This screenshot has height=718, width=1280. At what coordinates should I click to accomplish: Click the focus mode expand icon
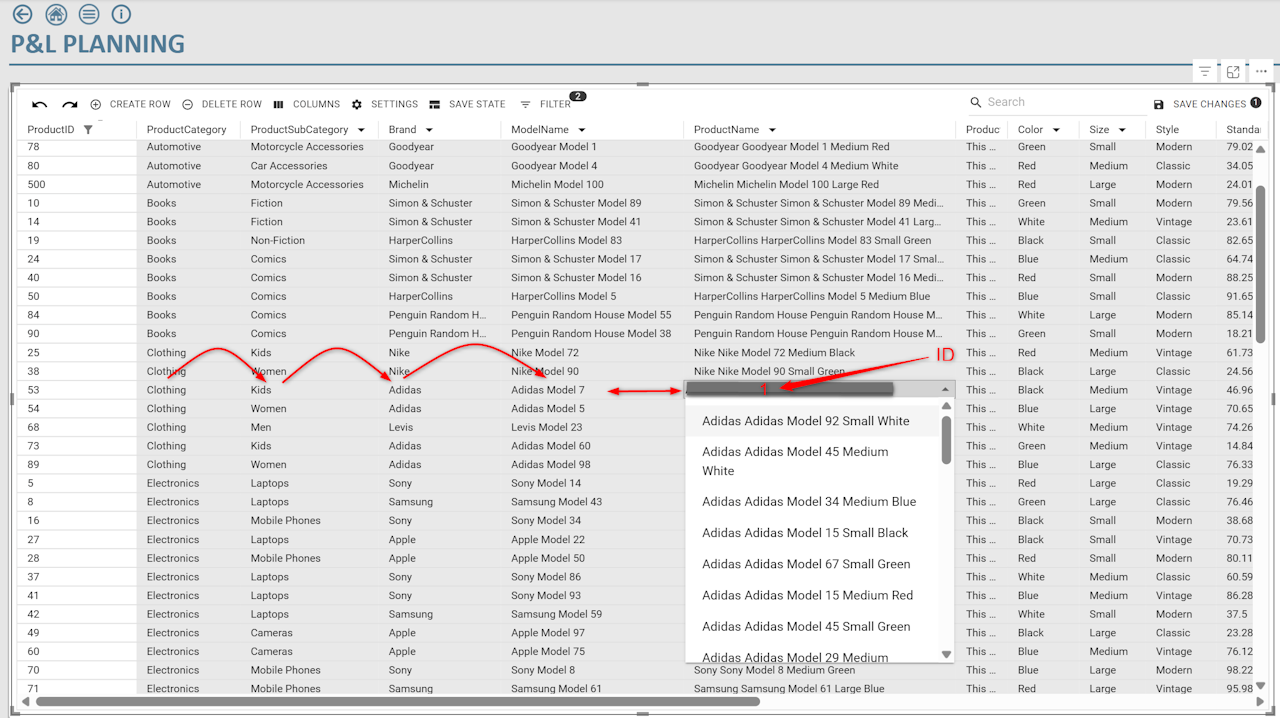click(x=1233, y=72)
